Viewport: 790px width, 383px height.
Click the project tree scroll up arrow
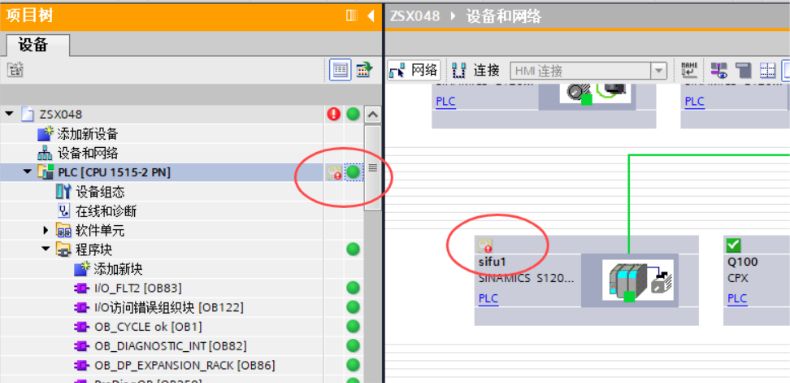(373, 114)
